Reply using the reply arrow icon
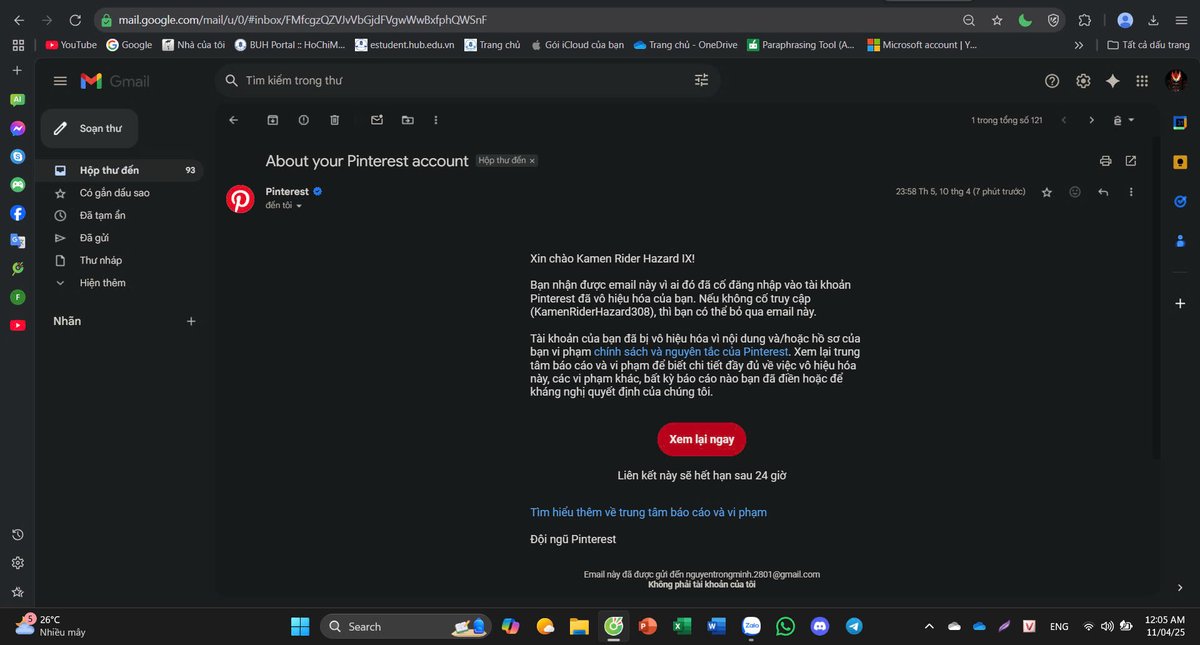The image size is (1200, 645). (x=1103, y=192)
